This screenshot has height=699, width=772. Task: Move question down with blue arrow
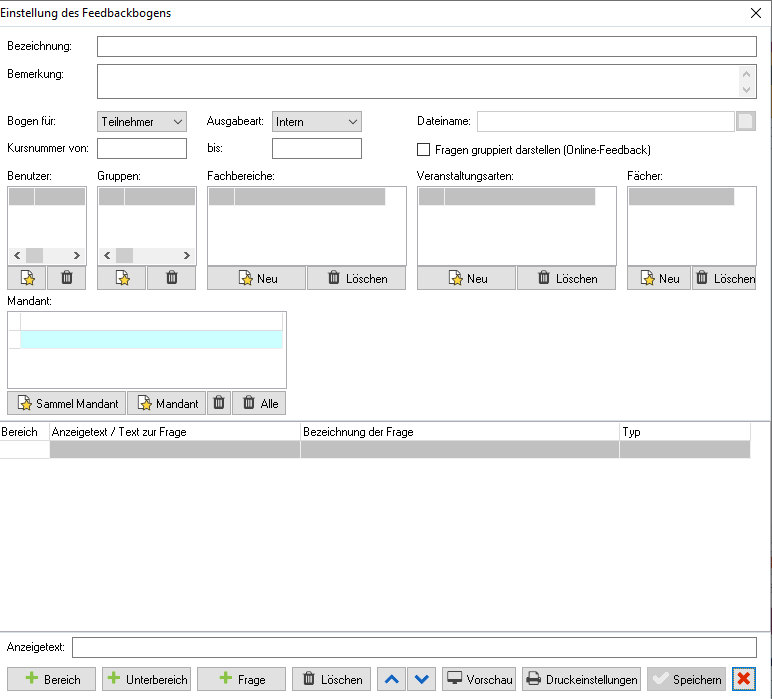422,679
